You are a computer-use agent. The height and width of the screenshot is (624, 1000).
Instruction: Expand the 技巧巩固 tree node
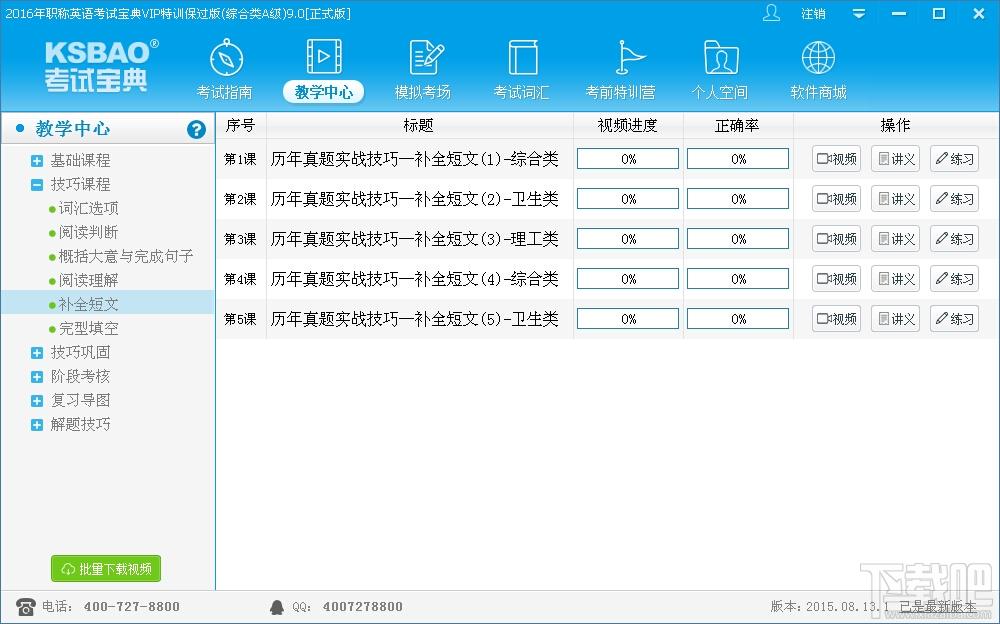[x=37, y=353]
